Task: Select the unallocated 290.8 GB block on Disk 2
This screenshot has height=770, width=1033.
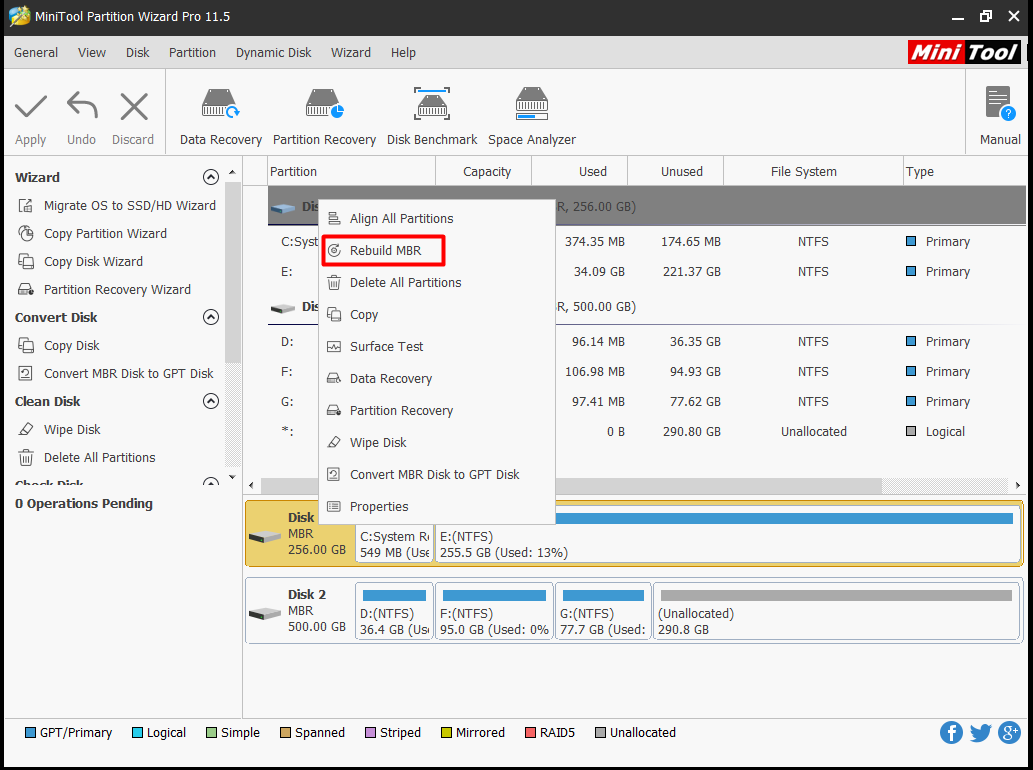Action: tap(835, 611)
